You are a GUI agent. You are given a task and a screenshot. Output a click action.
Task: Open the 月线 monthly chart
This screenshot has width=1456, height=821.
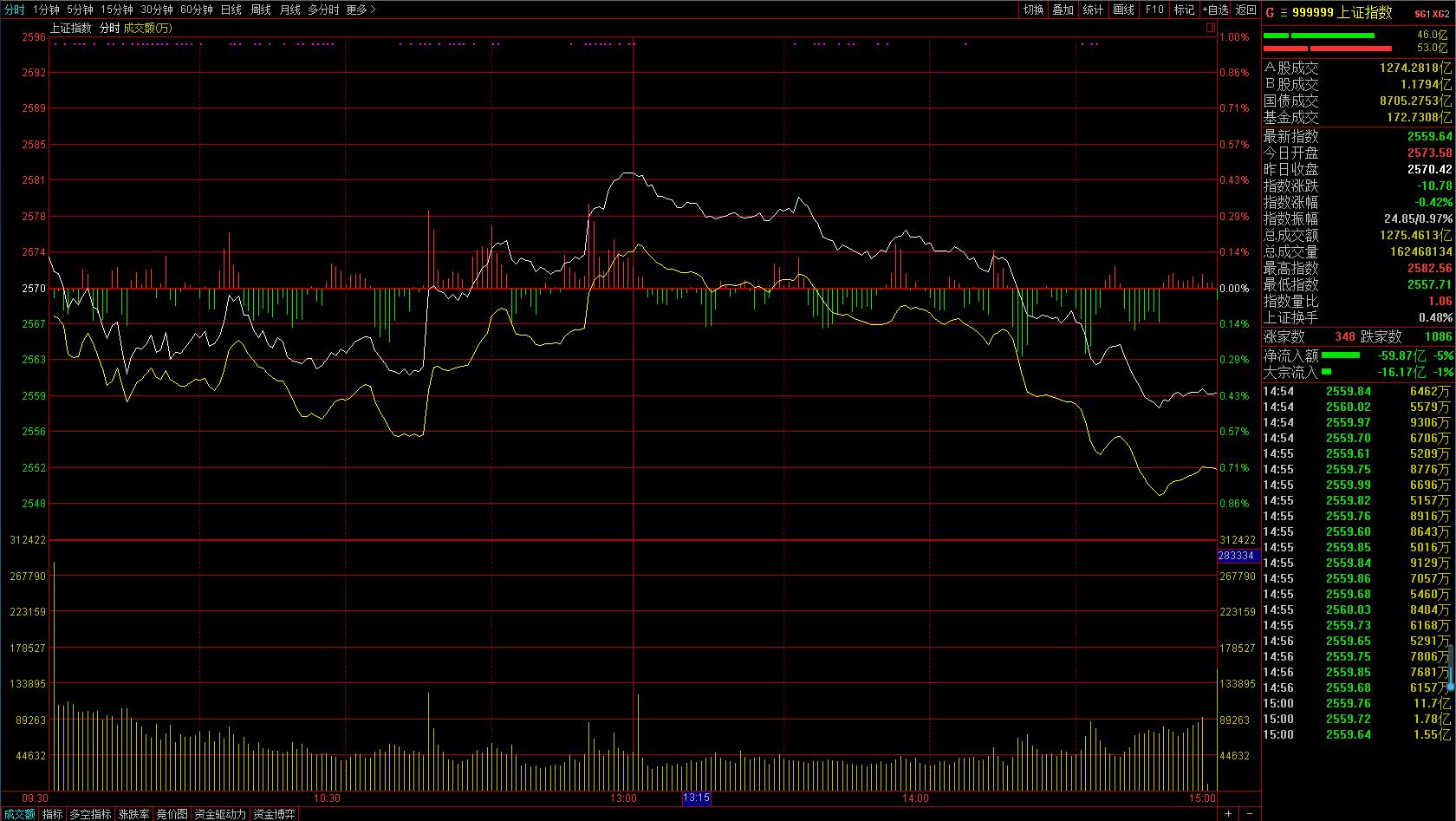(290, 10)
